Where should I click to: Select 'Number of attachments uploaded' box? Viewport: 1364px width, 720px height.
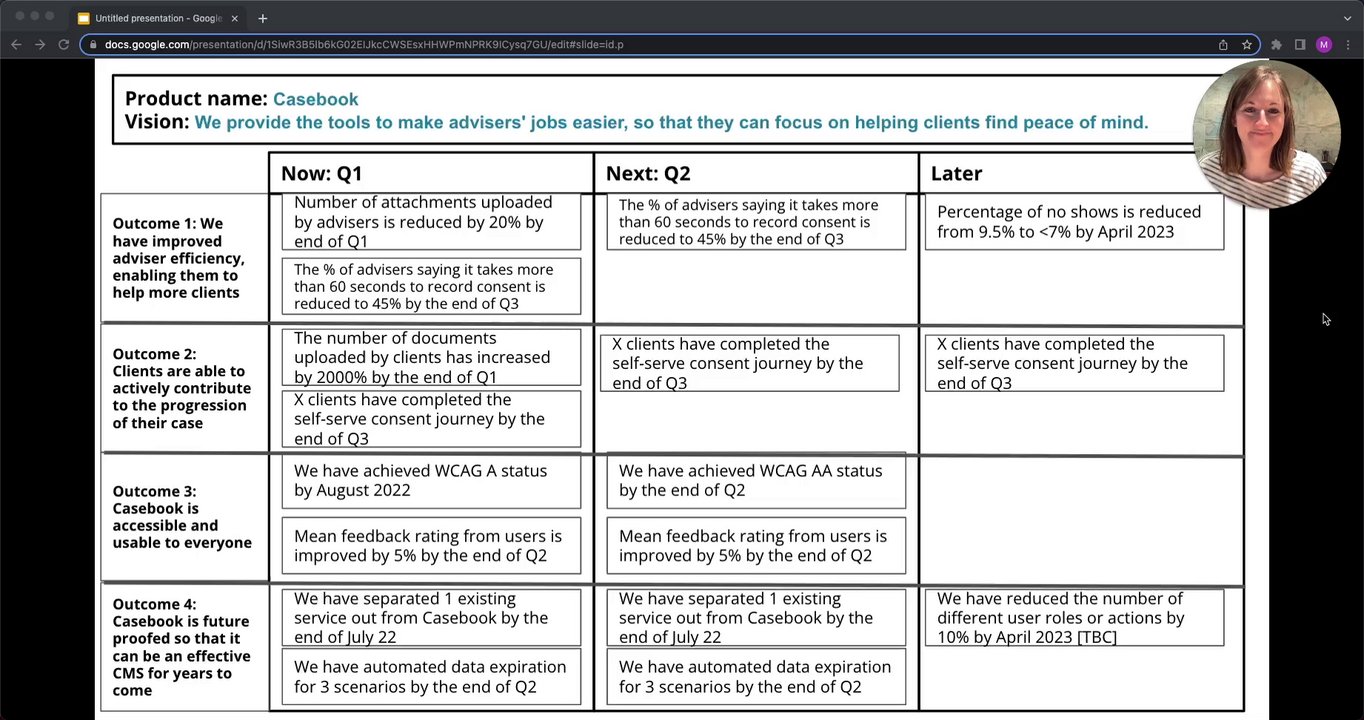point(431,222)
